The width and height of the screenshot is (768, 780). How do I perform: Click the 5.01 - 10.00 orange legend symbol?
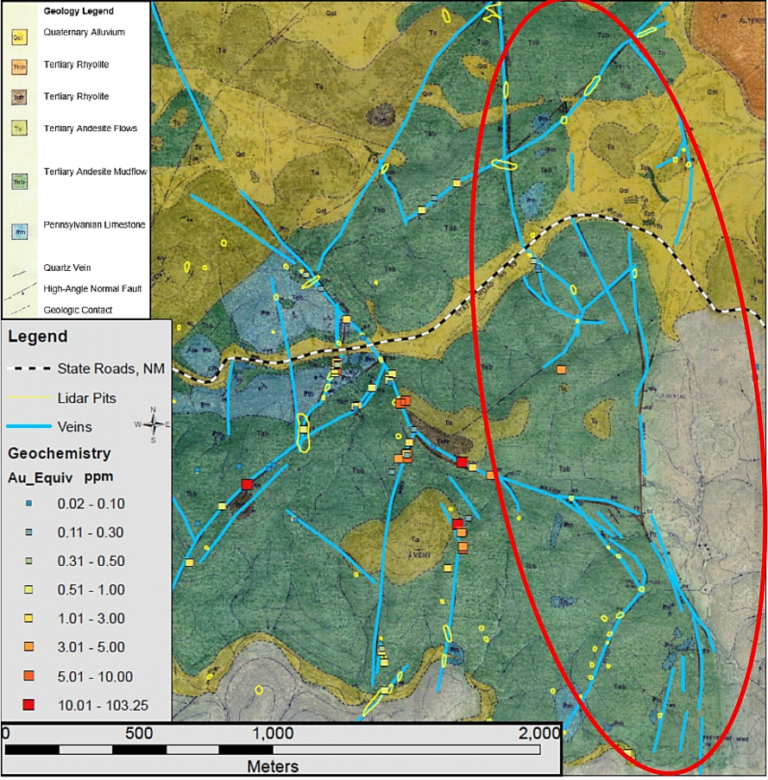point(29,676)
